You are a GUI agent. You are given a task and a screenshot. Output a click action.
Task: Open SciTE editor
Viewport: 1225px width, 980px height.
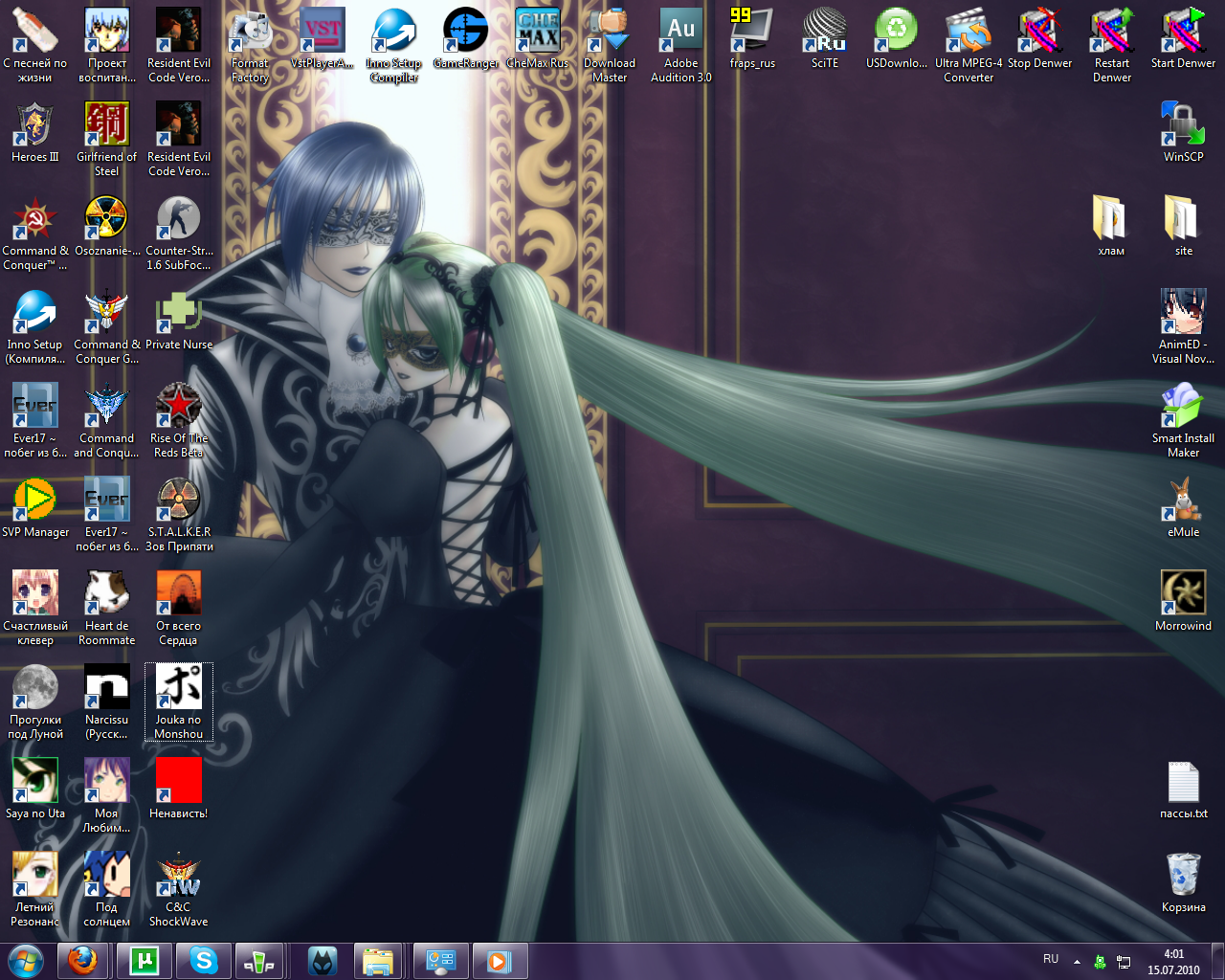pos(825,39)
